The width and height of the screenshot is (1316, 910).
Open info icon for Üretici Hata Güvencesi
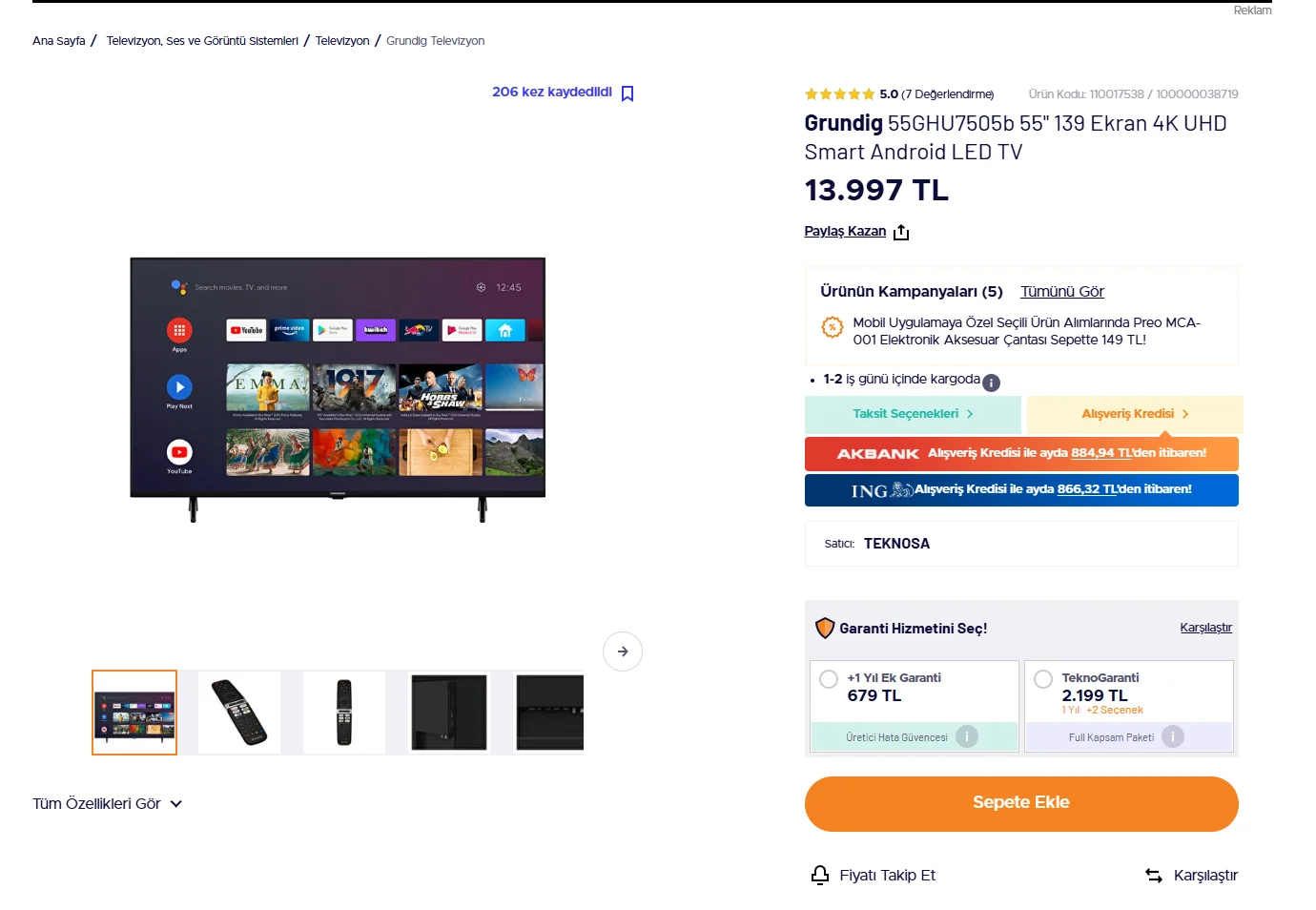coord(967,736)
